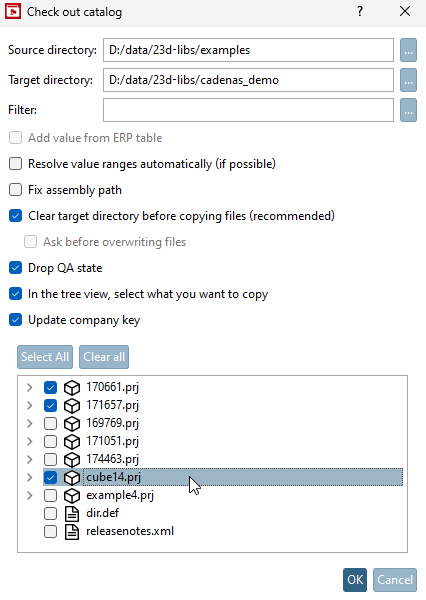Click the Clear all button
This screenshot has height=600, width=426.
coord(104,357)
